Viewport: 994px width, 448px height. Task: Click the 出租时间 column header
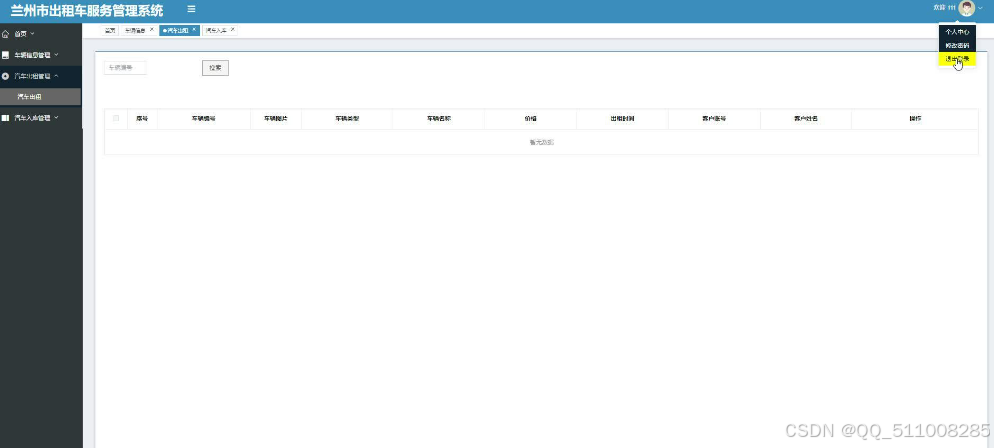tap(623, 118)
